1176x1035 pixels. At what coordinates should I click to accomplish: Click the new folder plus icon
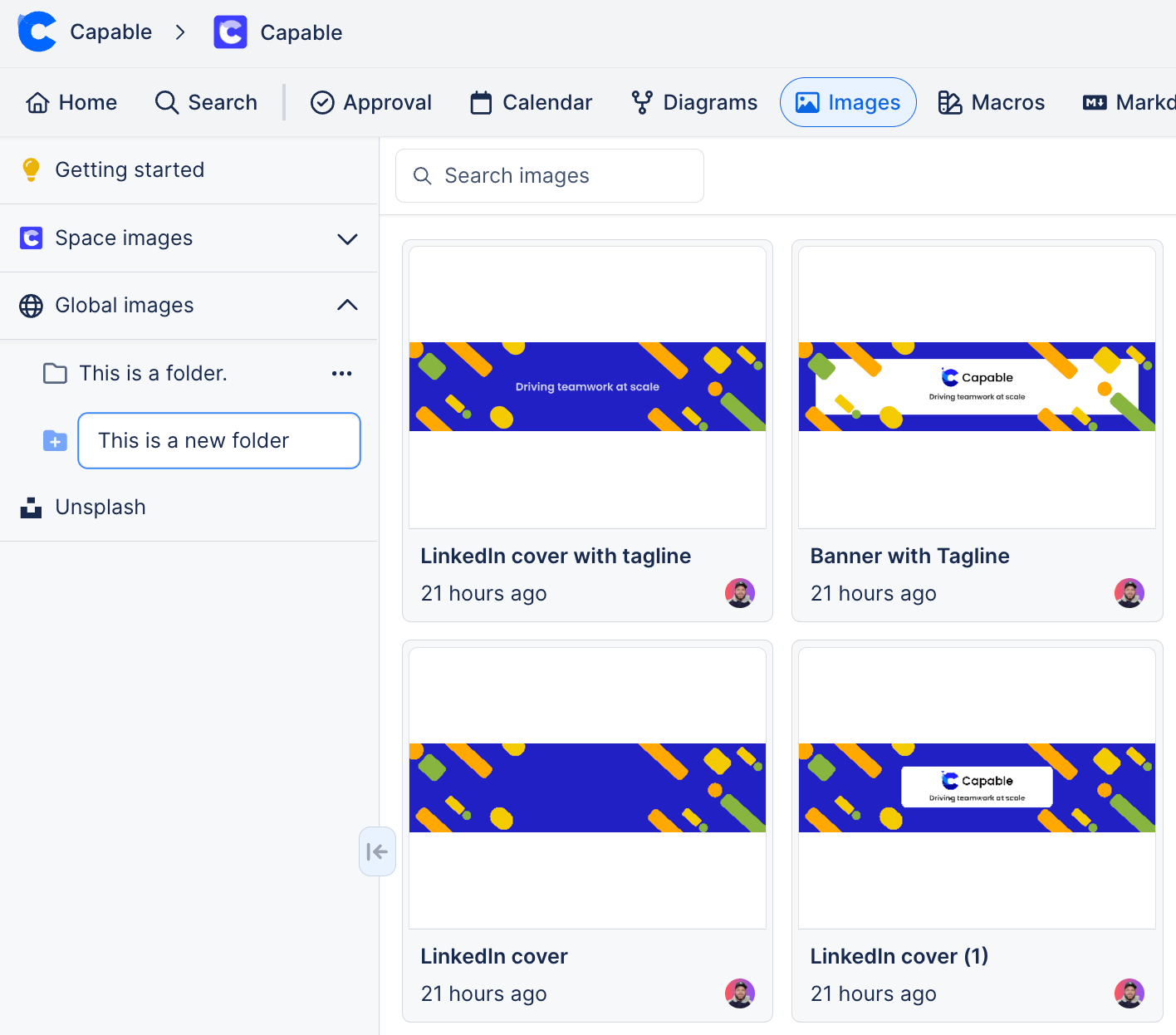pyautogui.click(x=55, y=441)
